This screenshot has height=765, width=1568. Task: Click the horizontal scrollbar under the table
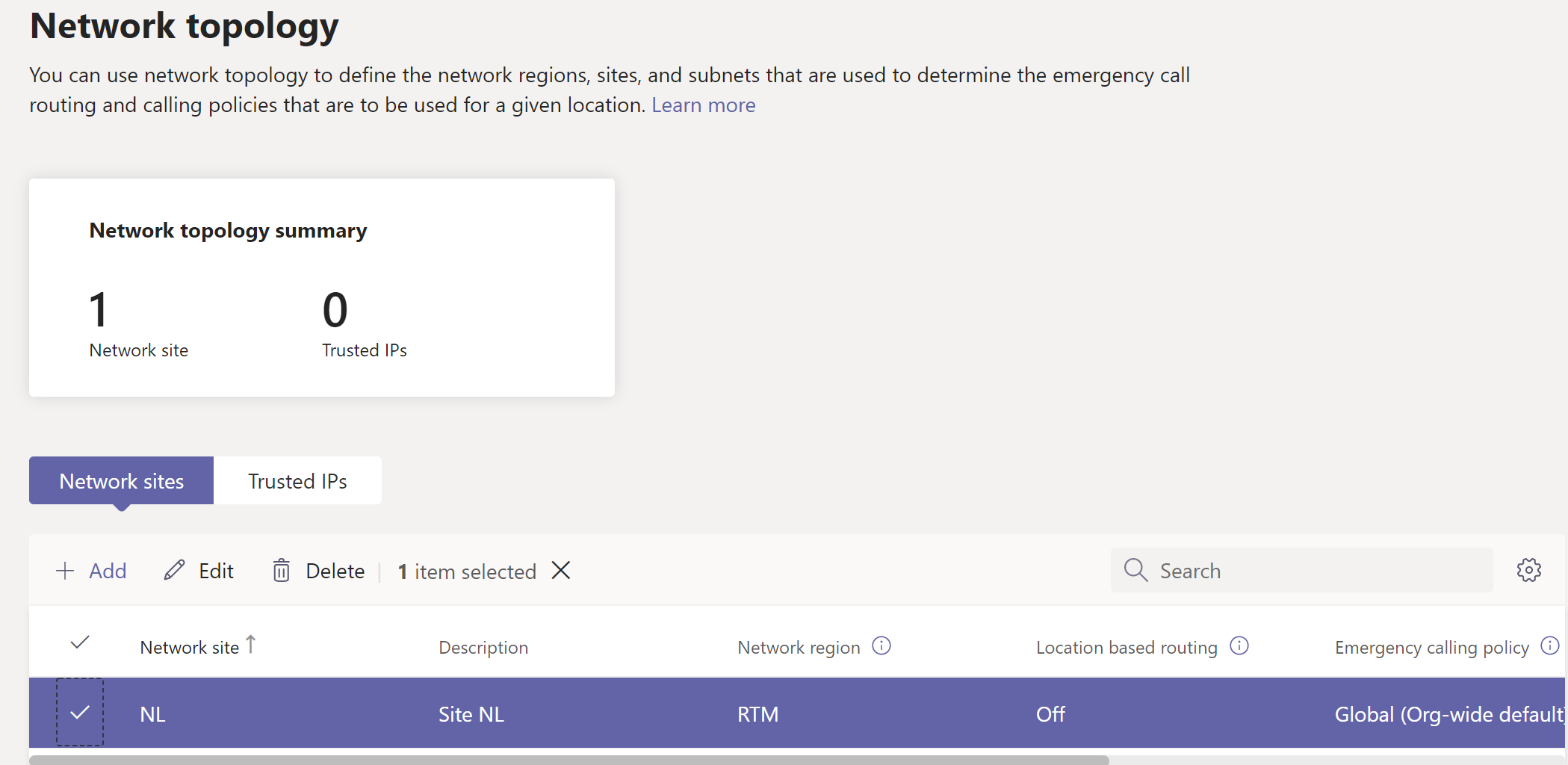tap(568, 760)
